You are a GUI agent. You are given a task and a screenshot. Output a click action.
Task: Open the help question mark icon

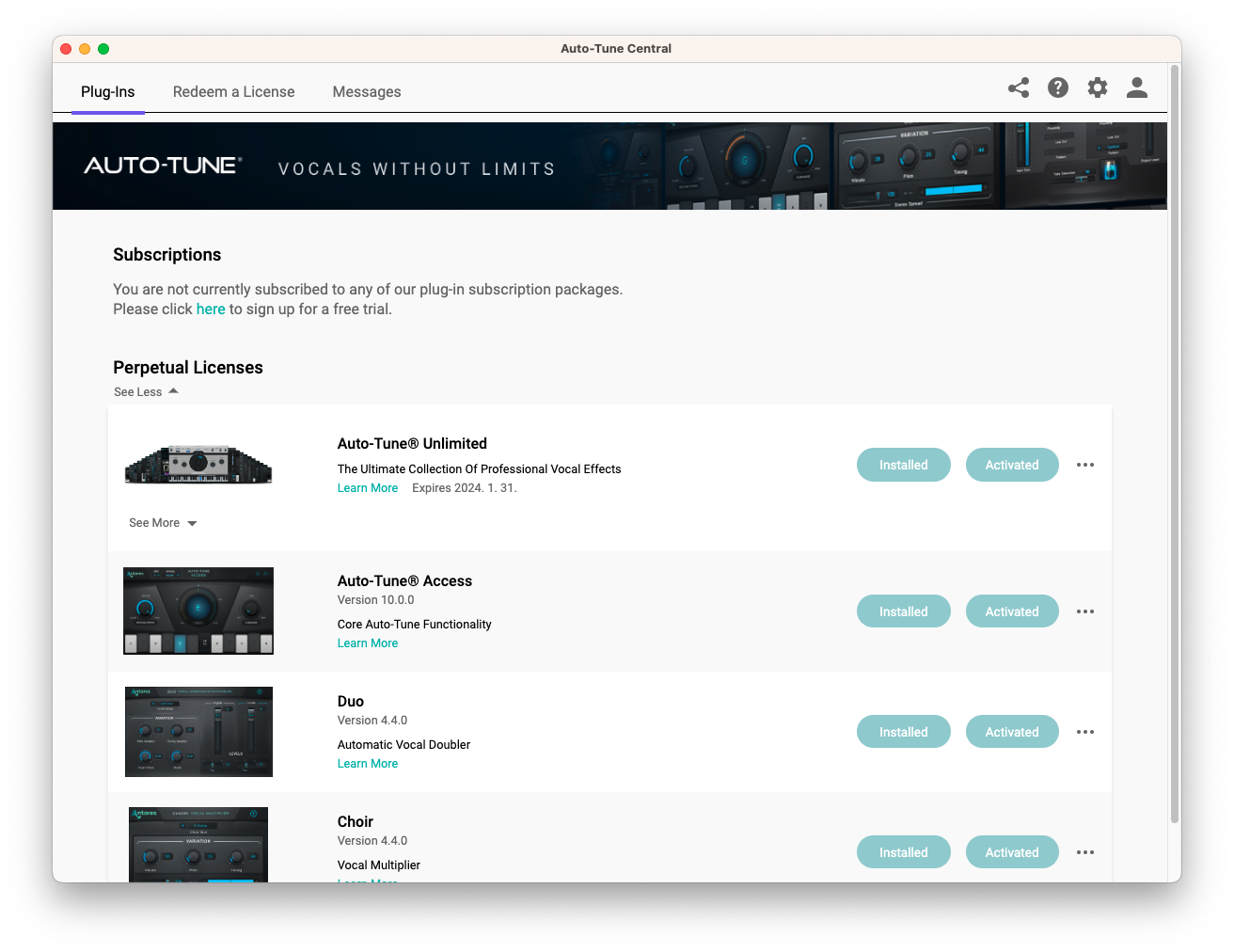[1058, 87]
